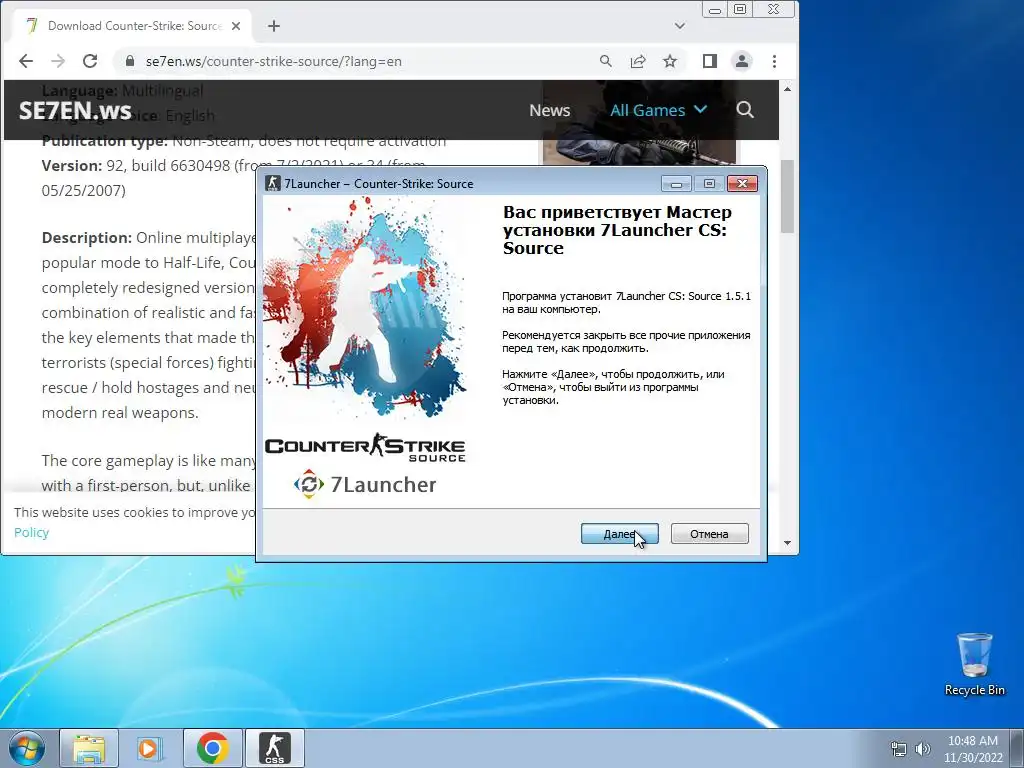Click the Chrome taskbar icon
Screen dimensions: 1024x768
[213, 748]
